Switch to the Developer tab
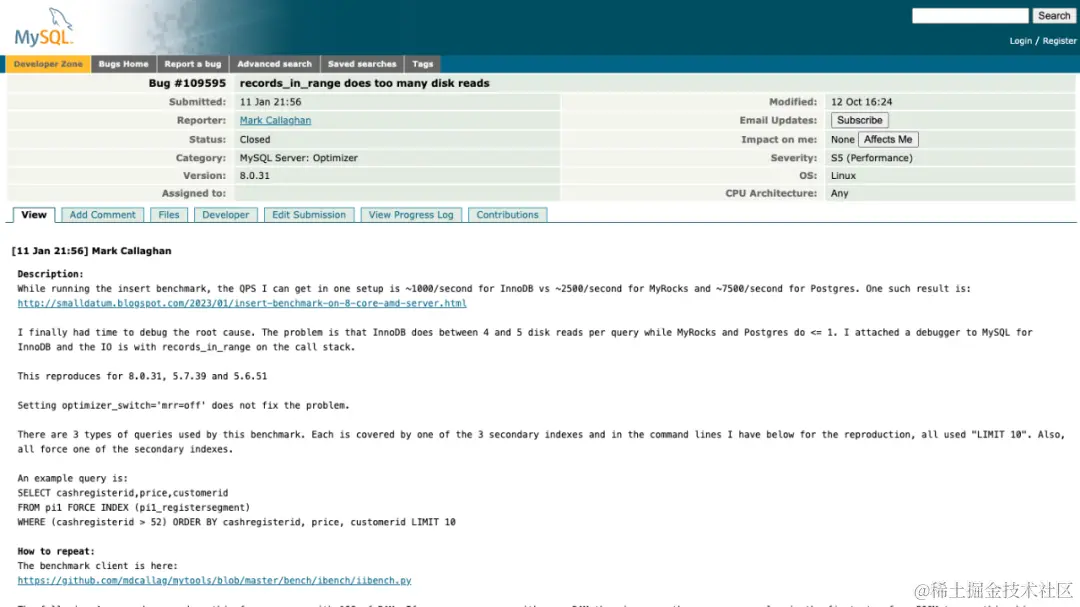The height and width of the screenshot is (607, 1080). click(x=225, y=215)
